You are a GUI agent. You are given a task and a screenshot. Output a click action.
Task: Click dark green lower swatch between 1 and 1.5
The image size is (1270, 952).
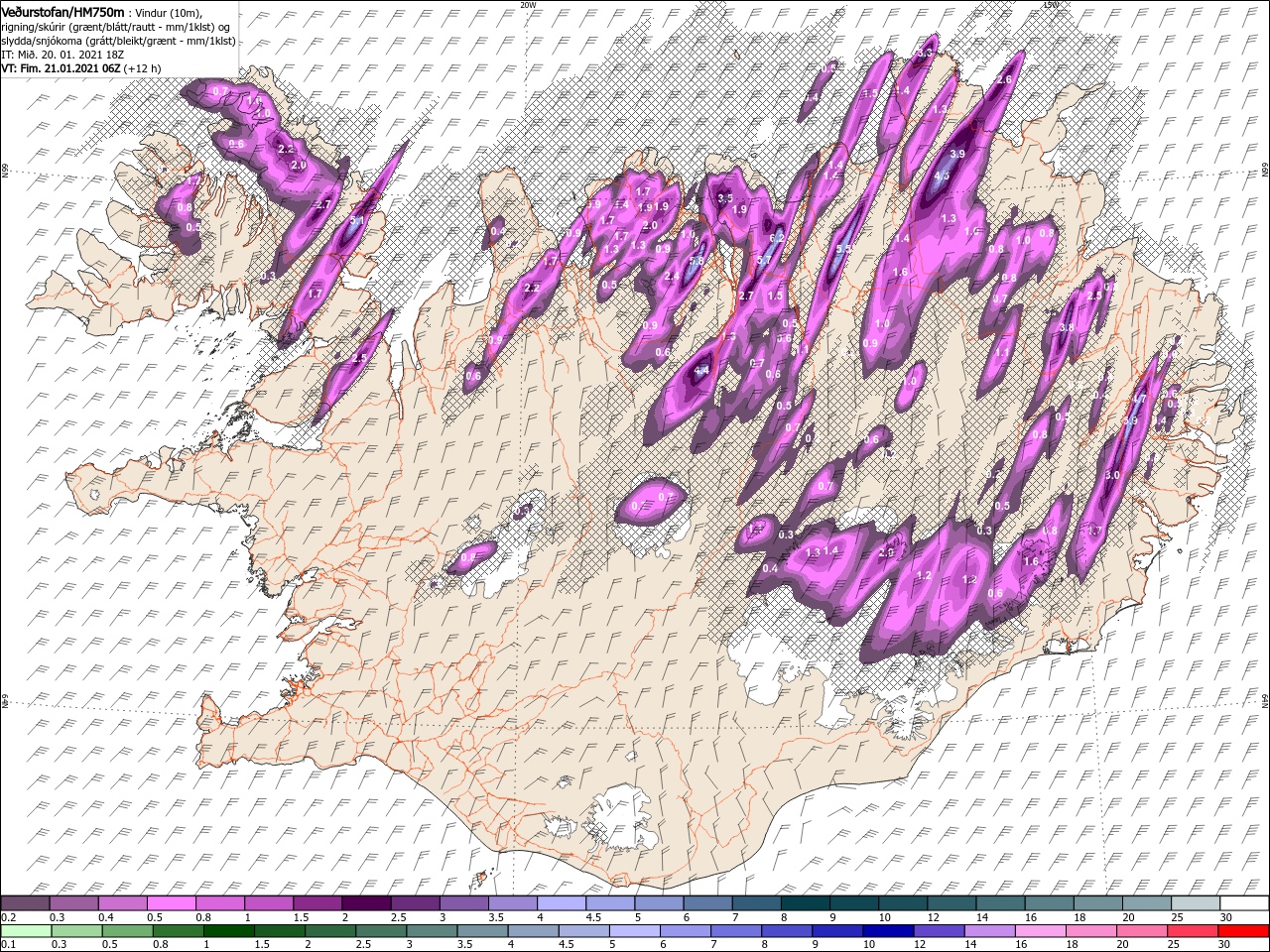228,930
